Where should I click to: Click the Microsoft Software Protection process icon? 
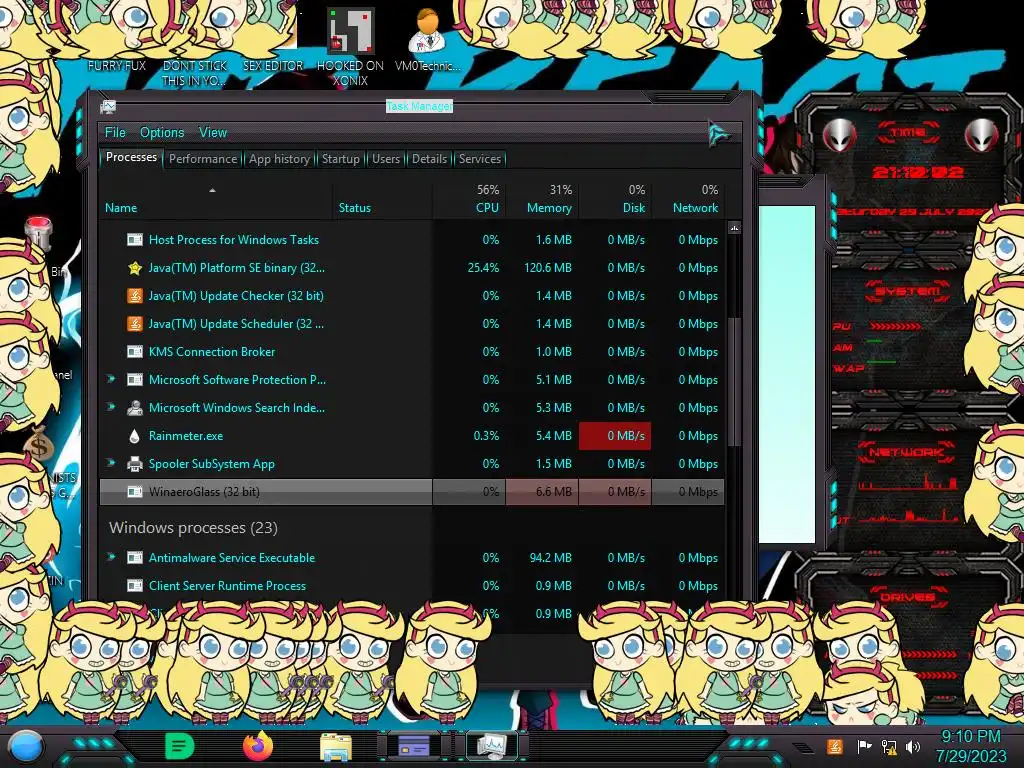[x=135, y=380]
